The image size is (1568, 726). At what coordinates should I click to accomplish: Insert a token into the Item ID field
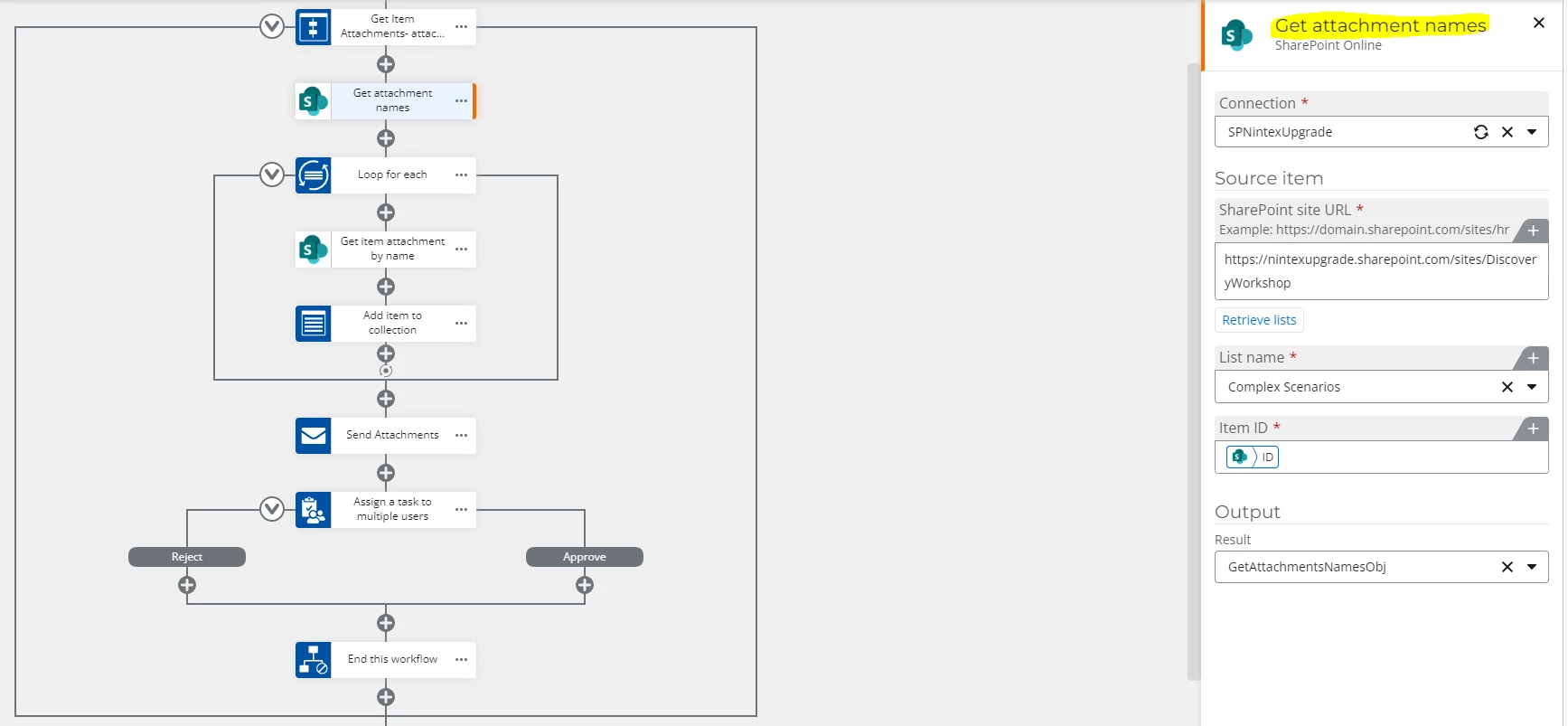pos(1532,429)
